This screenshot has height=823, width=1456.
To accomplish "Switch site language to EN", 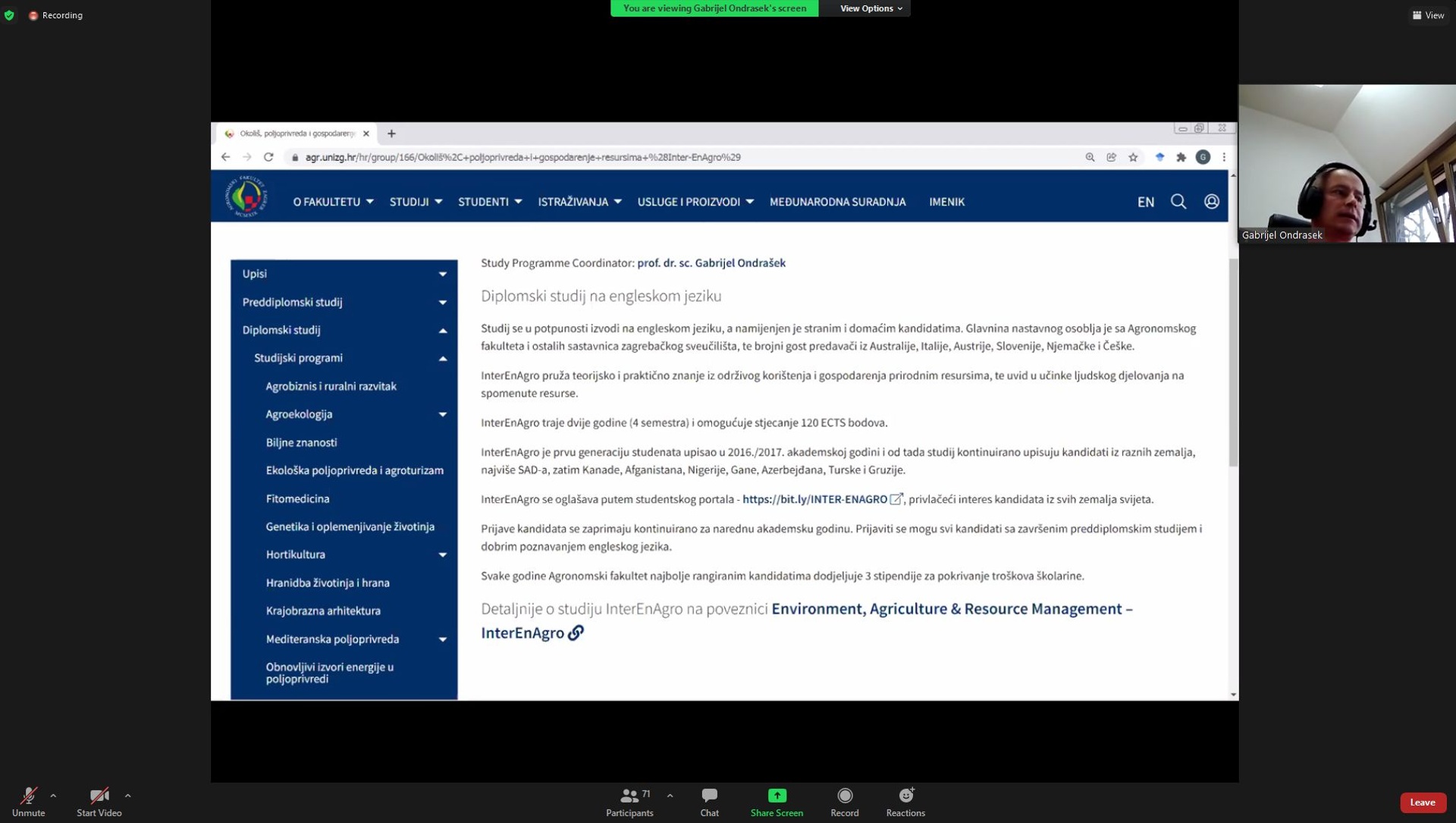I will (x=1145, y=202).
